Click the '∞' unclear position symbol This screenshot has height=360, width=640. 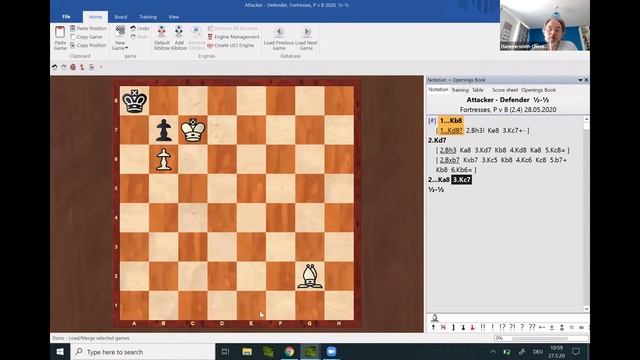coord(581,327)
